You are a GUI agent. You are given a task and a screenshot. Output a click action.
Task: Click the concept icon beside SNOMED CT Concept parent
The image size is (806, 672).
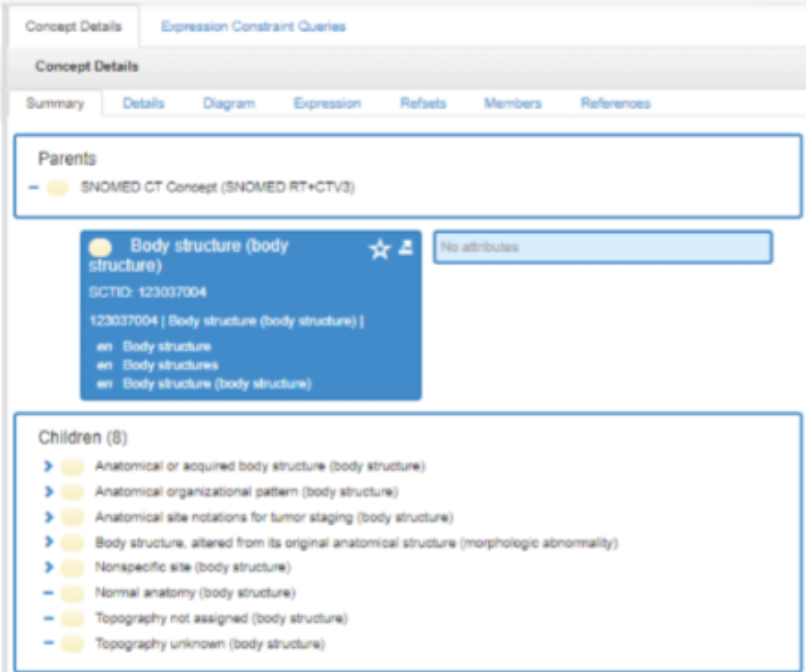58,187
